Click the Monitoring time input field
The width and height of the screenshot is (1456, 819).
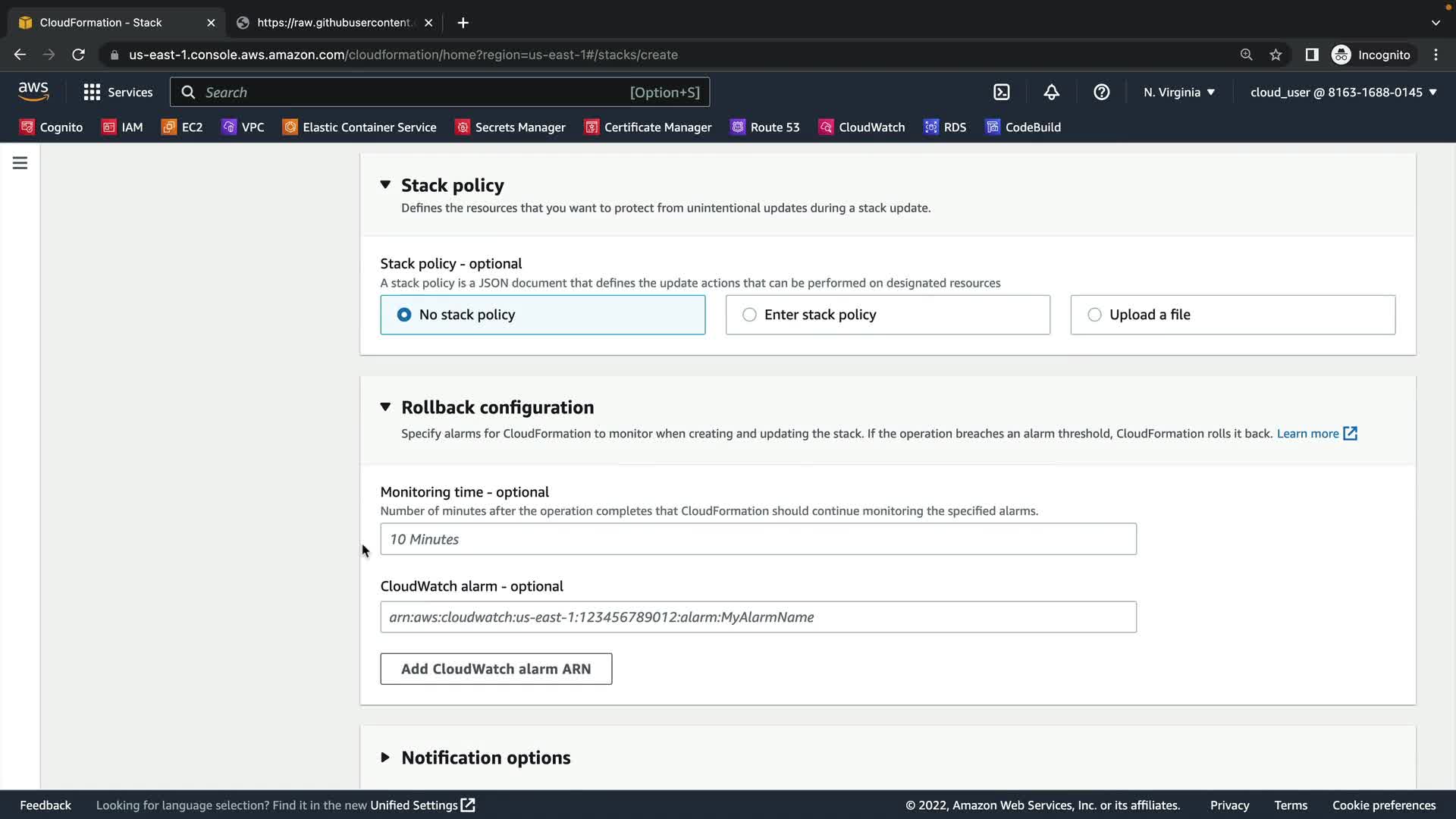758,539
